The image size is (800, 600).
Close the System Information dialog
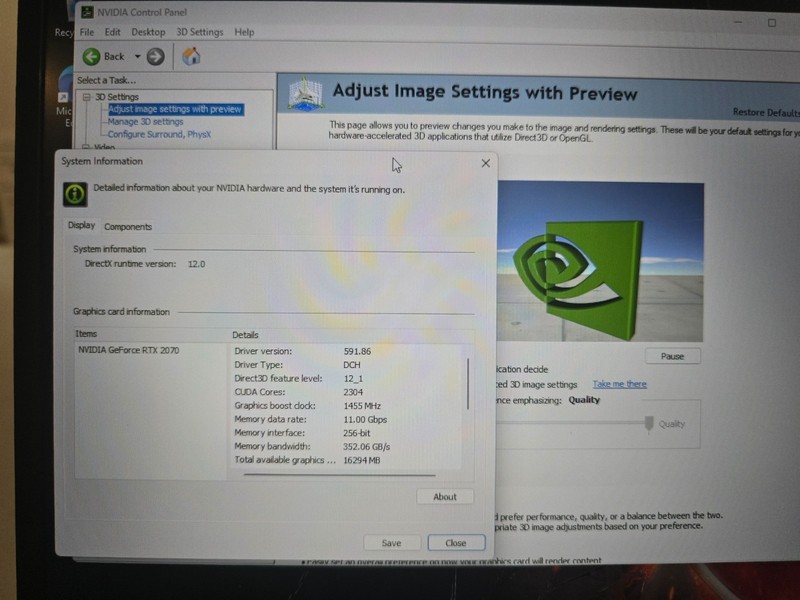[486, 163]
